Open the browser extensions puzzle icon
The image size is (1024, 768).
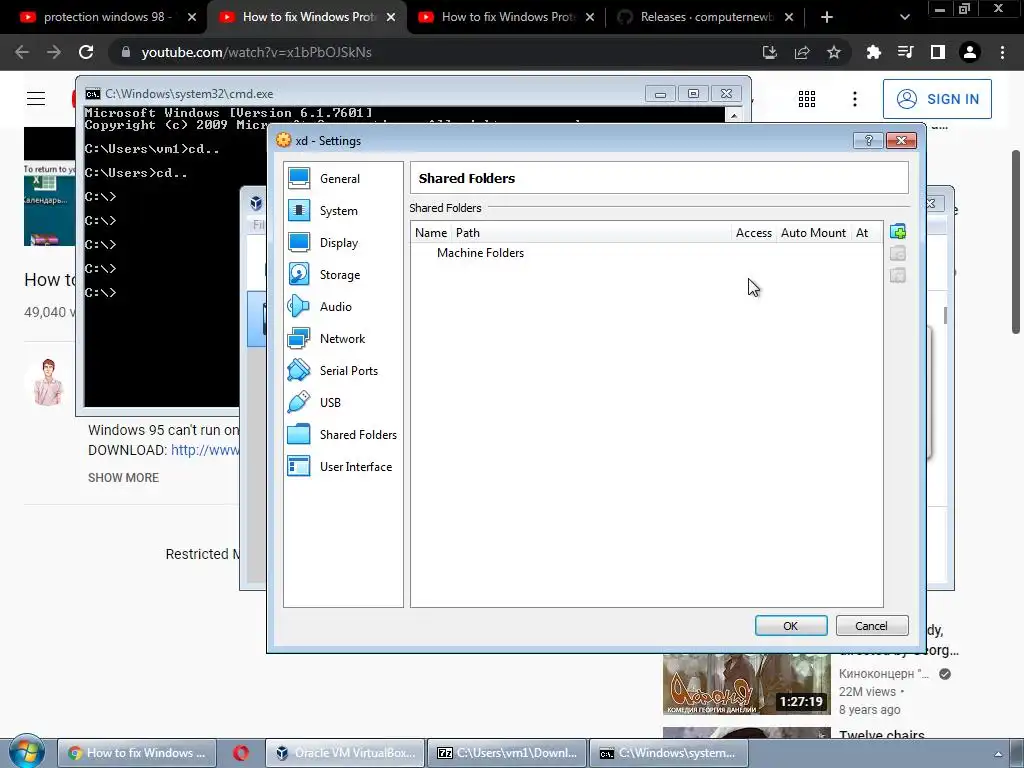874,52
